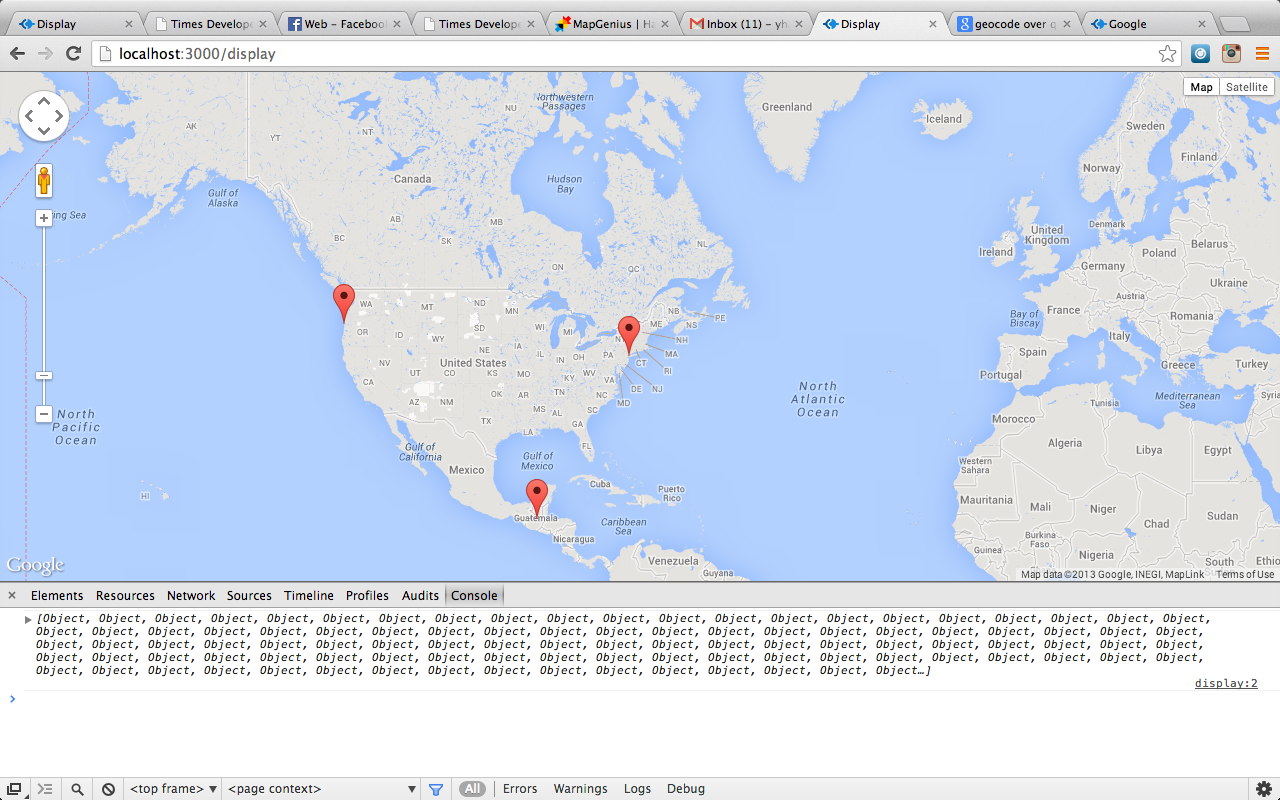Click the console filter funnel icon
This screenshot has width=1280, height=800.
coord(436,789)
